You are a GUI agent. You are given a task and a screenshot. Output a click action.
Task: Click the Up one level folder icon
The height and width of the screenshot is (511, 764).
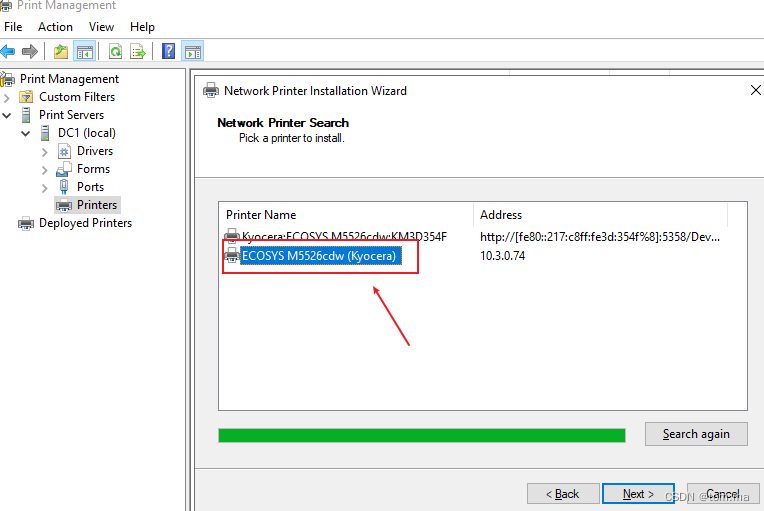tap(61, 51)
